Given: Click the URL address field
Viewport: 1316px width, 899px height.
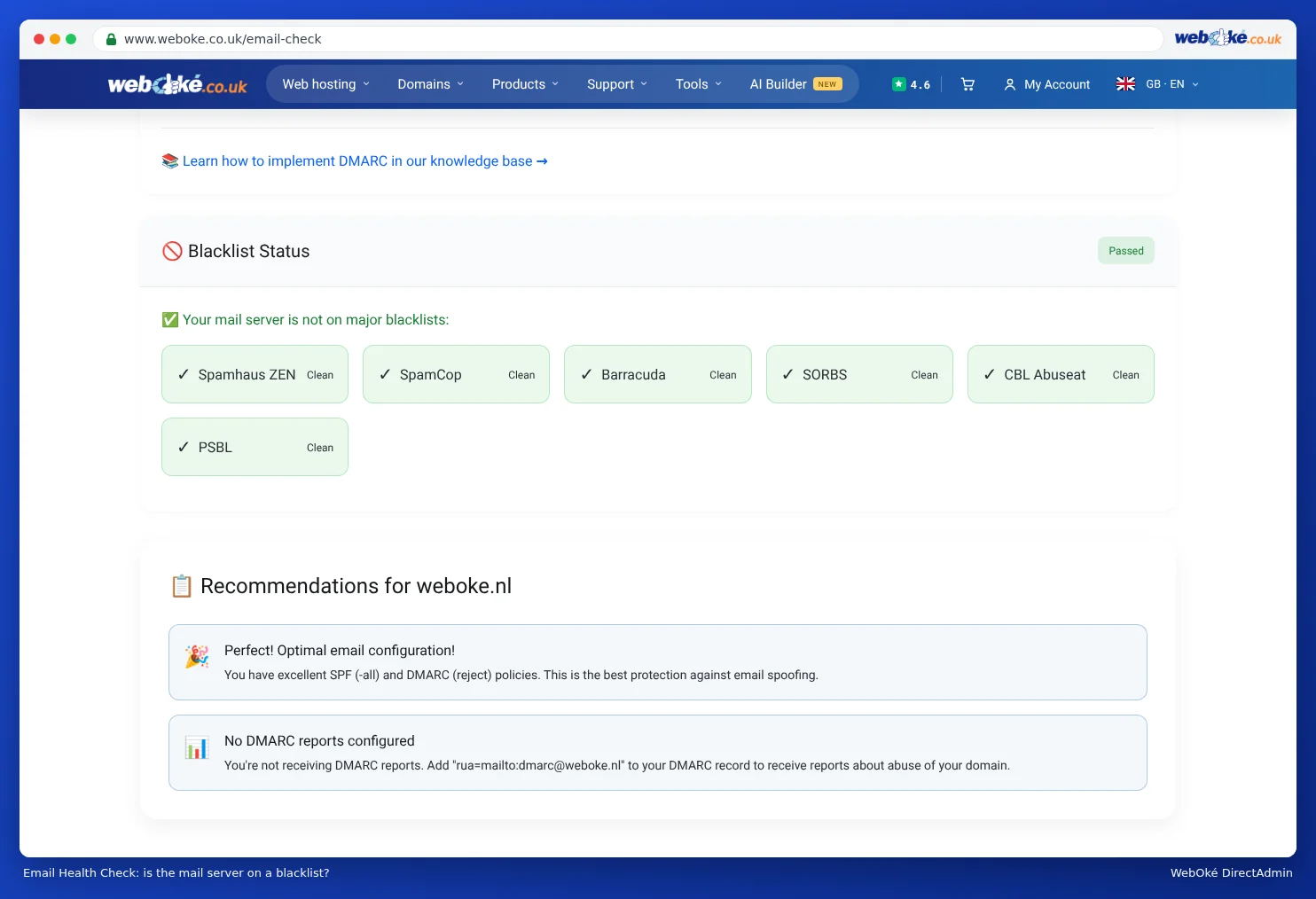Looking at the screenshot, I should point(628,39).
